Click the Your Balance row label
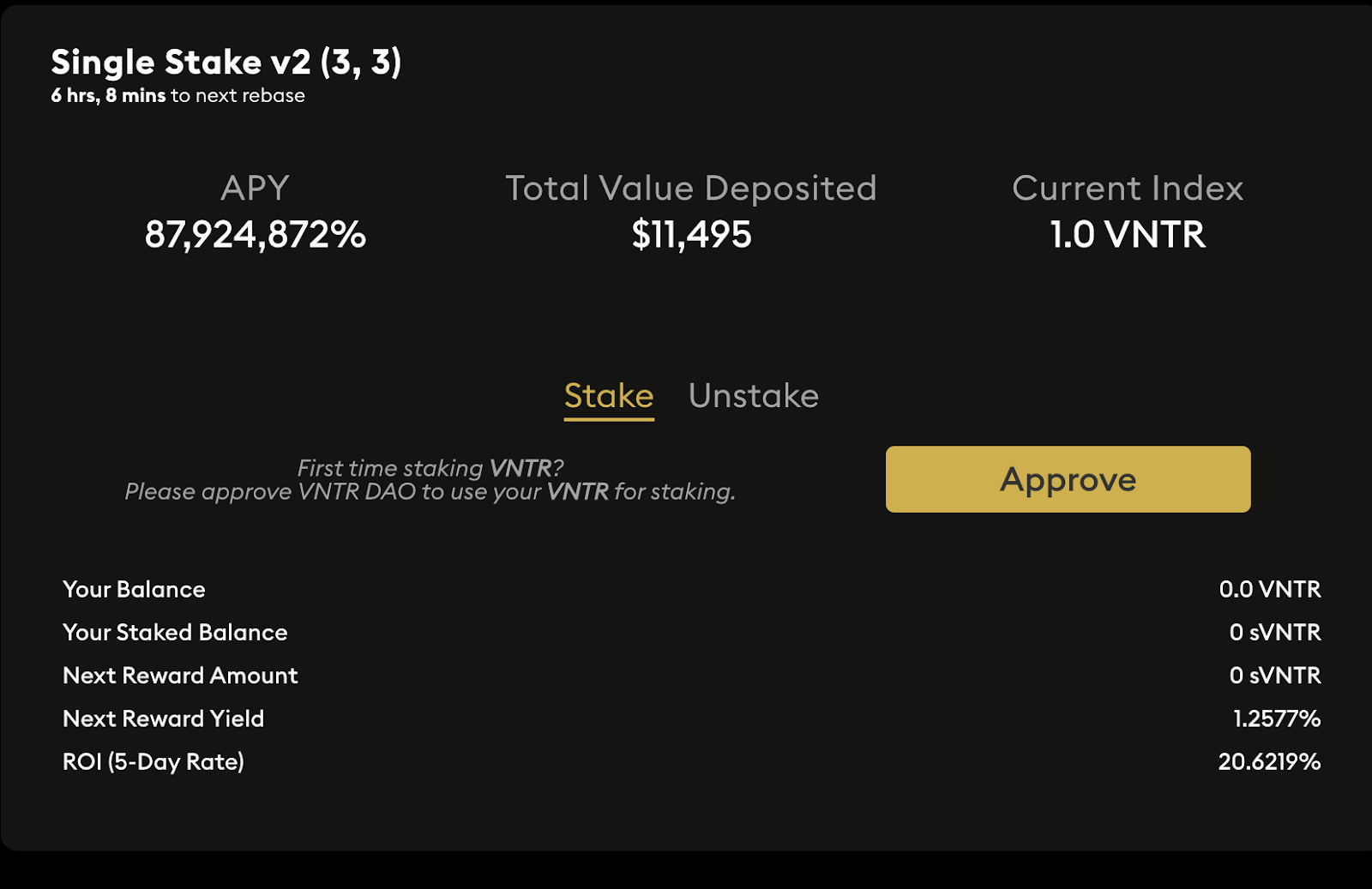The image size is (1372, 889). point(134,590)
